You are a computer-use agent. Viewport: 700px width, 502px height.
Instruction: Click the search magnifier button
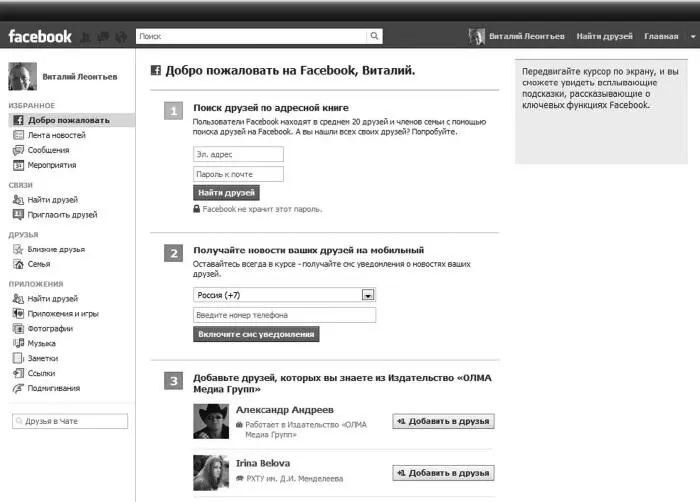coord(374,36)
